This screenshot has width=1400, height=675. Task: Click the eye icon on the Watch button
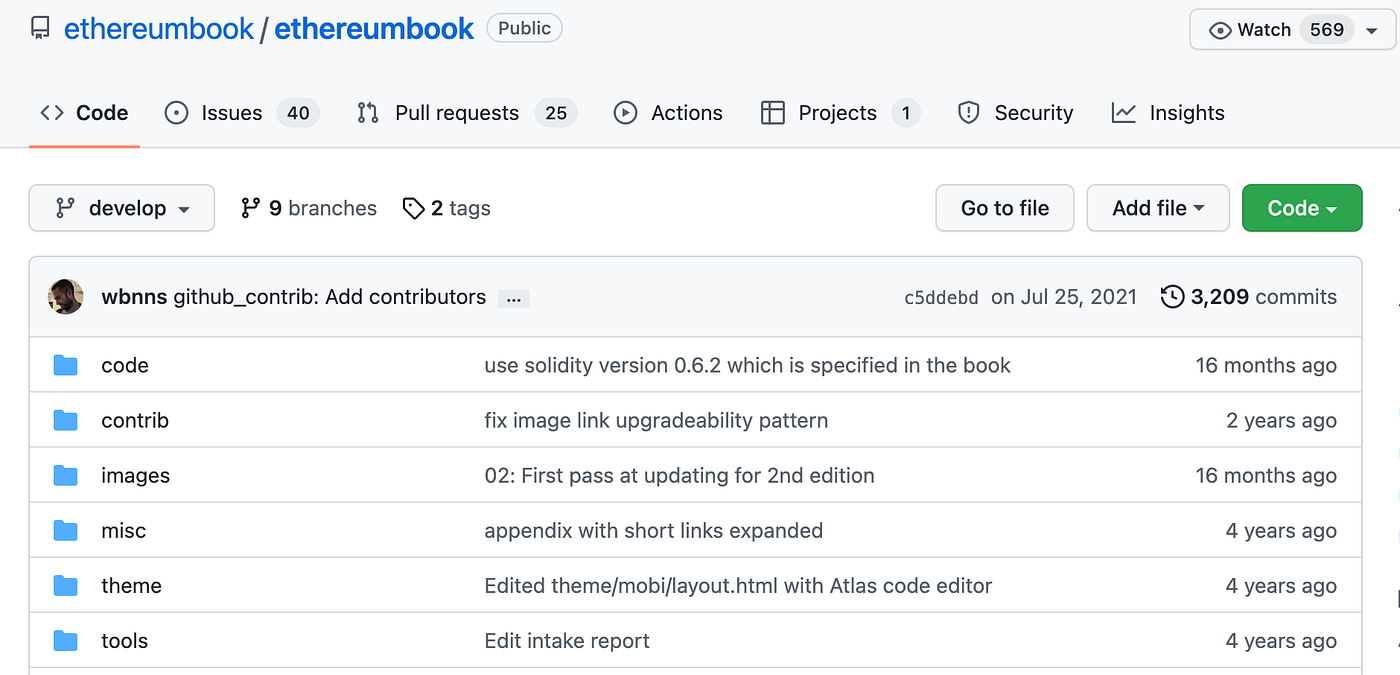pos(1220,30)
